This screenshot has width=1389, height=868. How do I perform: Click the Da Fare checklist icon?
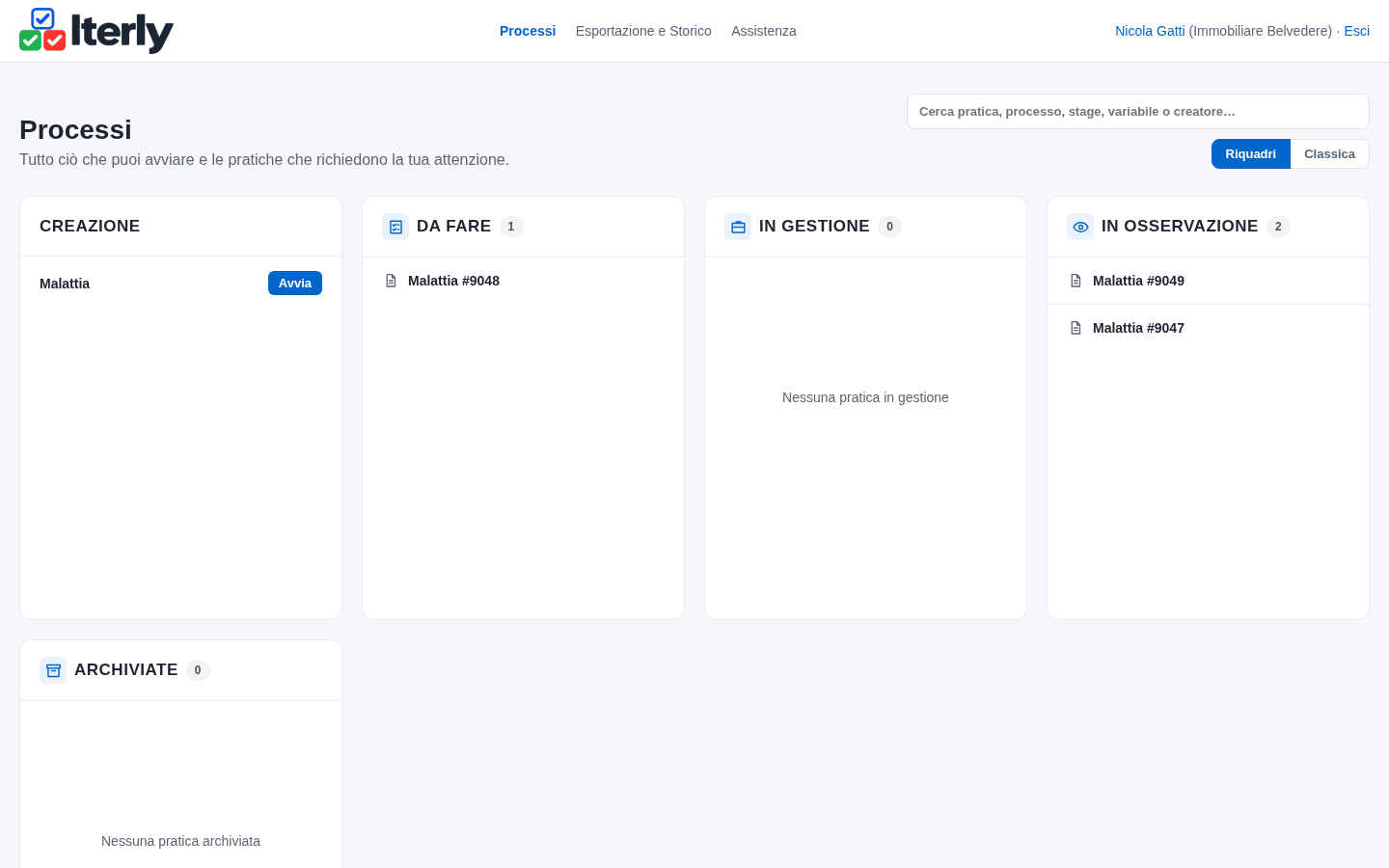point(395,227)
